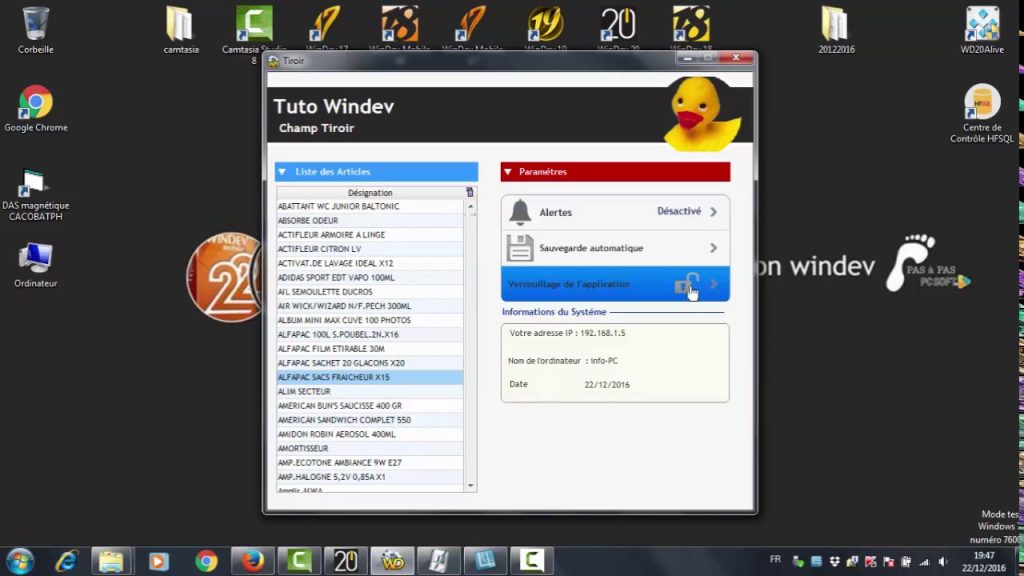Select the row AMIDON ROBIN AEROSOL 400ML

point(370,434)
